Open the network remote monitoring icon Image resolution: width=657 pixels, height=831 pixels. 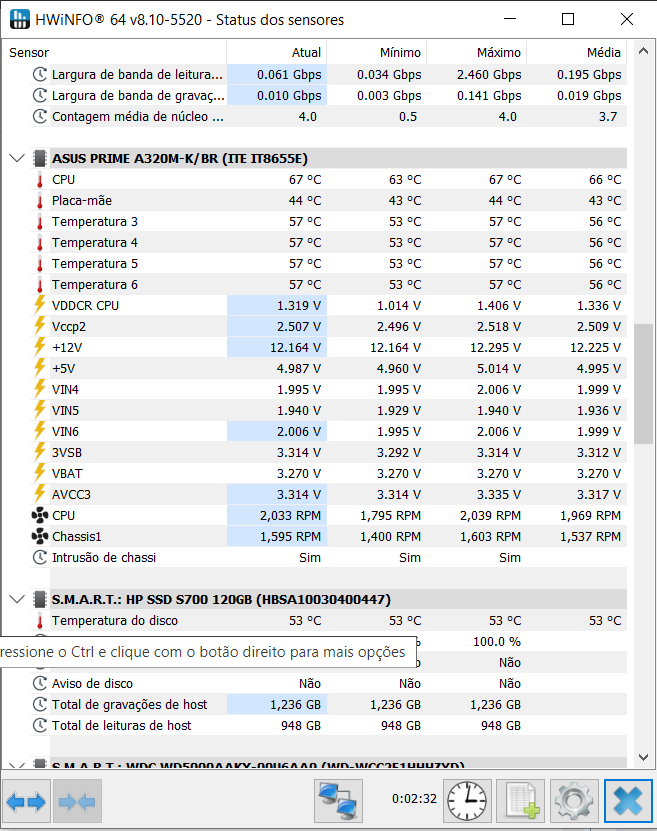[338, 801]
